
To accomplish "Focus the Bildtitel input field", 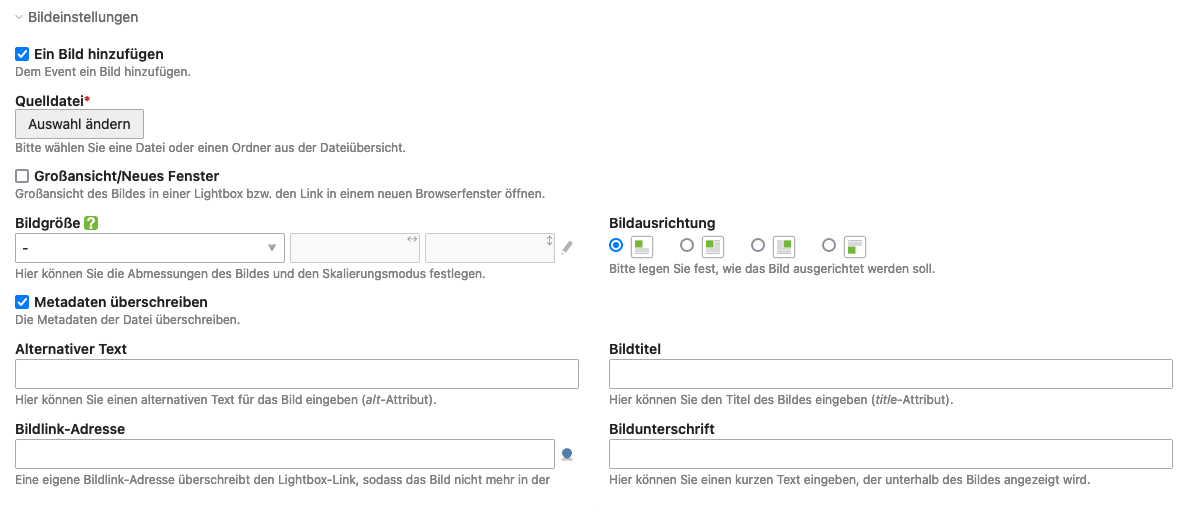I will [891, 374].
